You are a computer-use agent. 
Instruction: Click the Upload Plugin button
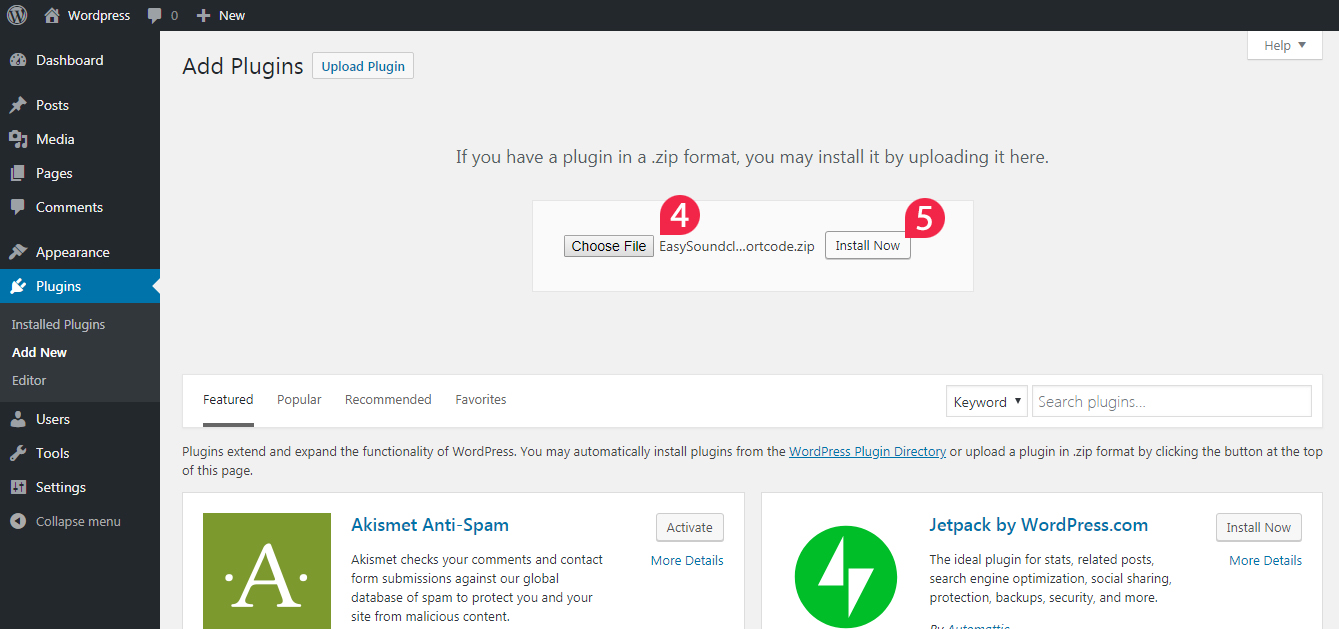tap(363, 66)
